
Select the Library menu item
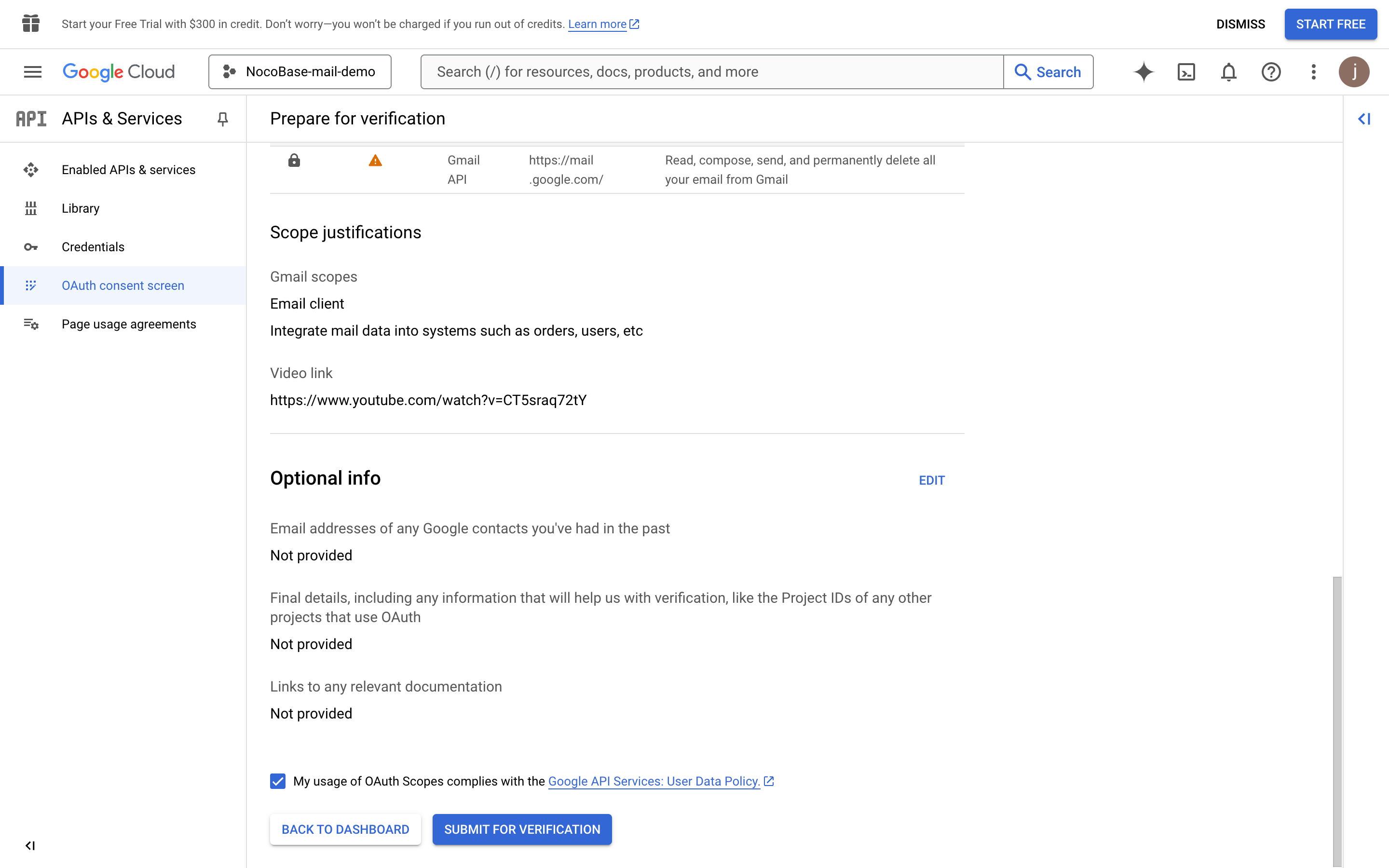81,208
